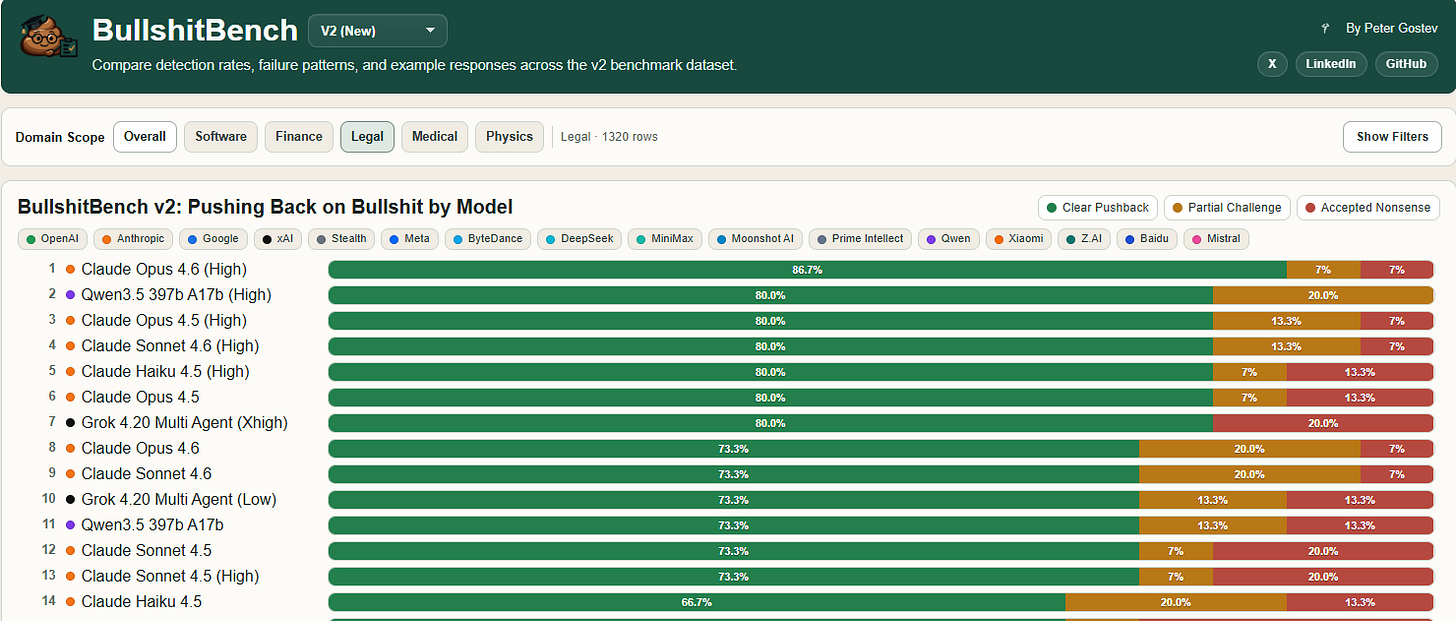Toggle the Qwen vendor filter chip
The height and width of the screenshot is (621, 1456).
948,238
